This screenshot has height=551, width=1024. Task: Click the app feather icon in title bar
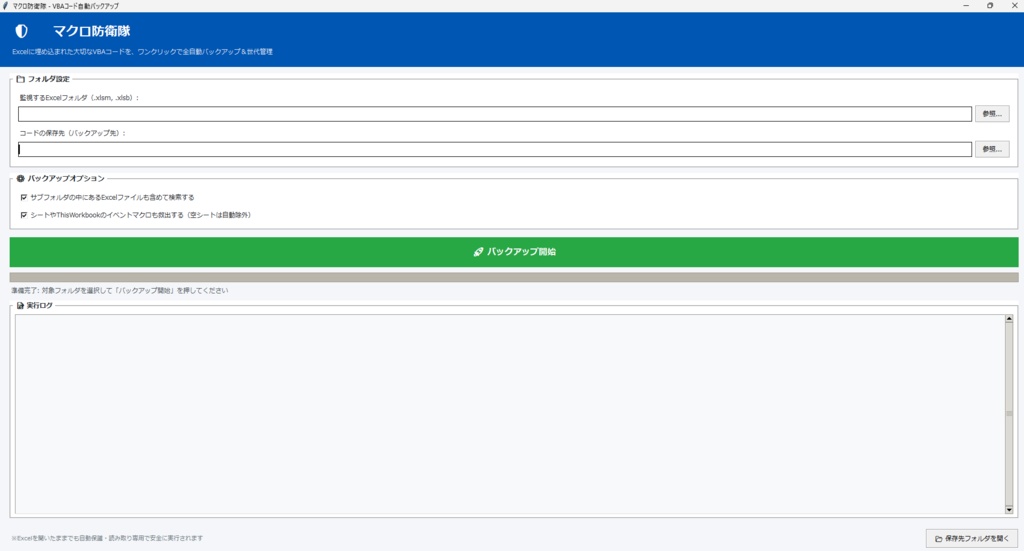coord(6,5)
